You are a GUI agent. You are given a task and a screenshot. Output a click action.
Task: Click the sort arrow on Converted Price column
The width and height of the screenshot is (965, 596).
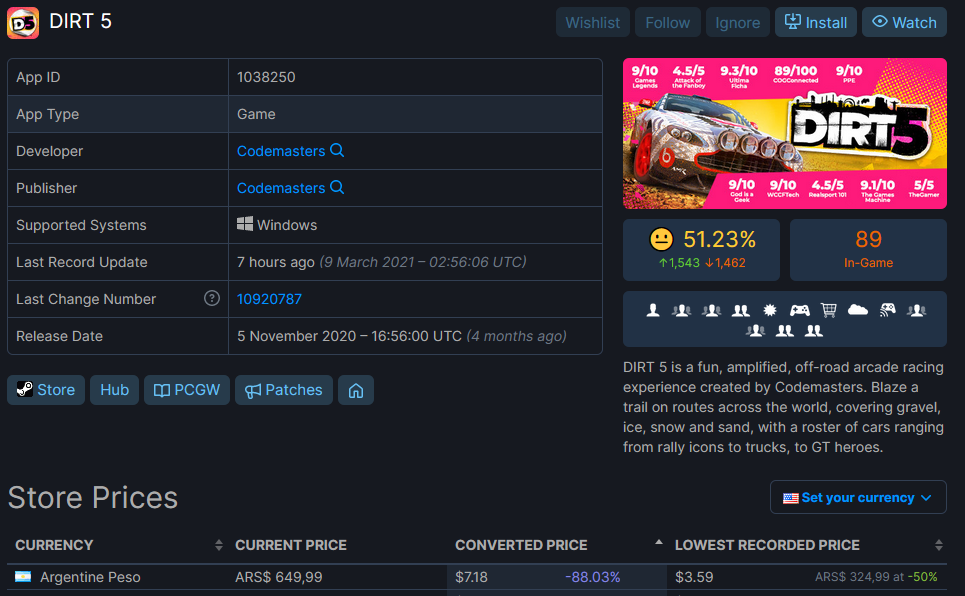click(x=659, y=542)
